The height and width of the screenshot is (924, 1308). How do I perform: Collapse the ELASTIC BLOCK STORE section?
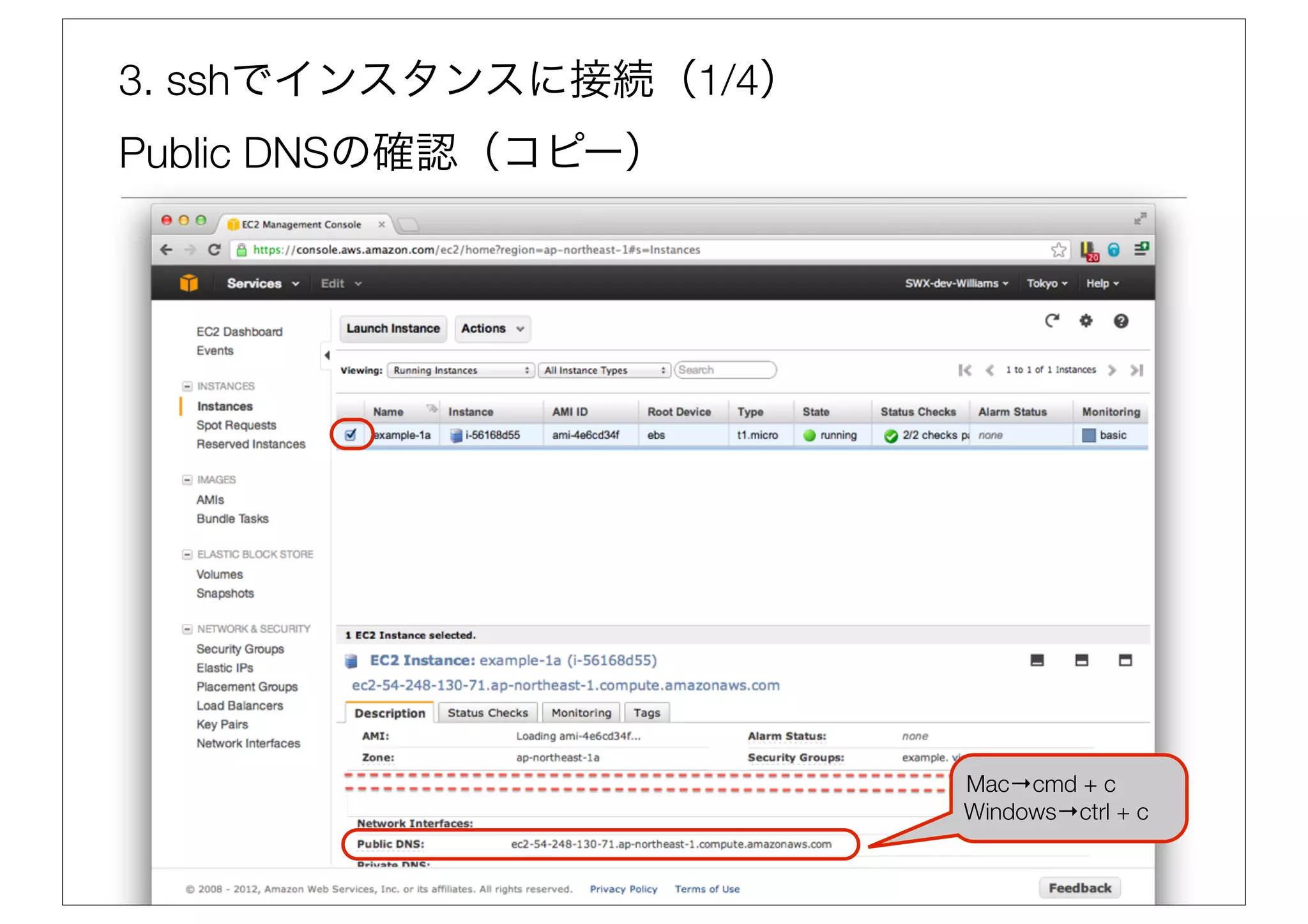point(187,554)
